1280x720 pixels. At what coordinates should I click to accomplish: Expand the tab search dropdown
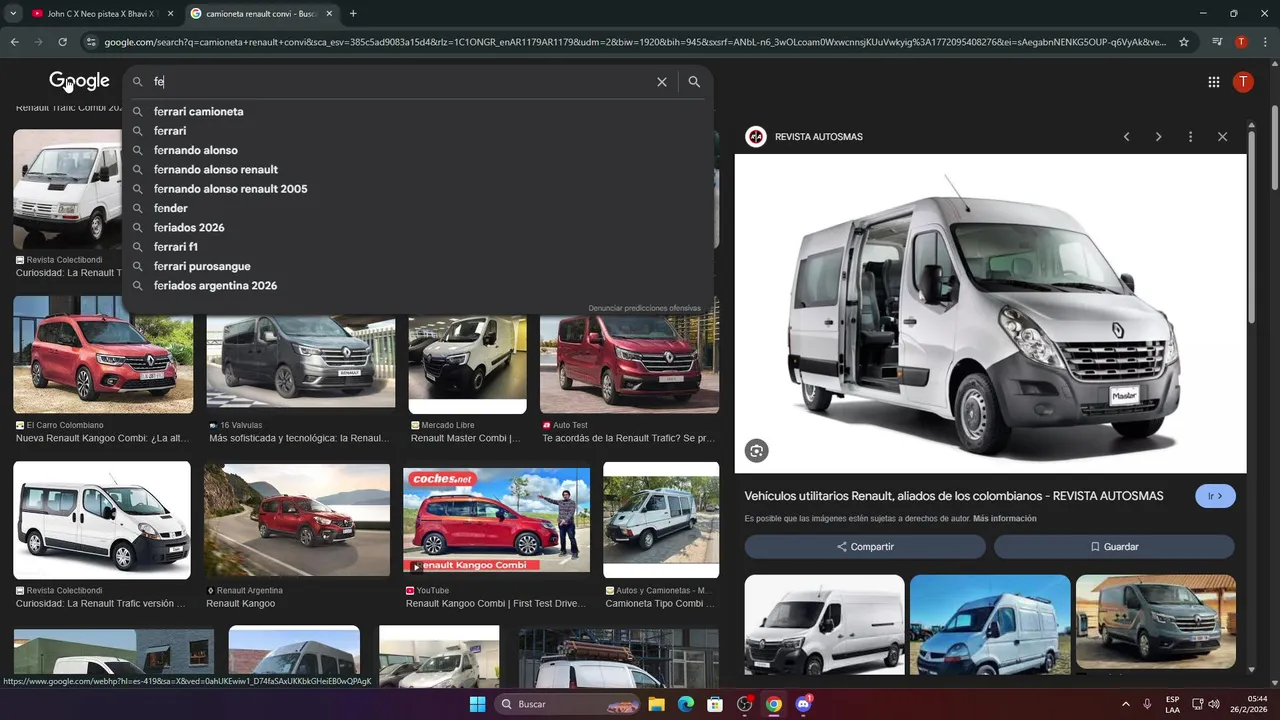coord(13,13)
